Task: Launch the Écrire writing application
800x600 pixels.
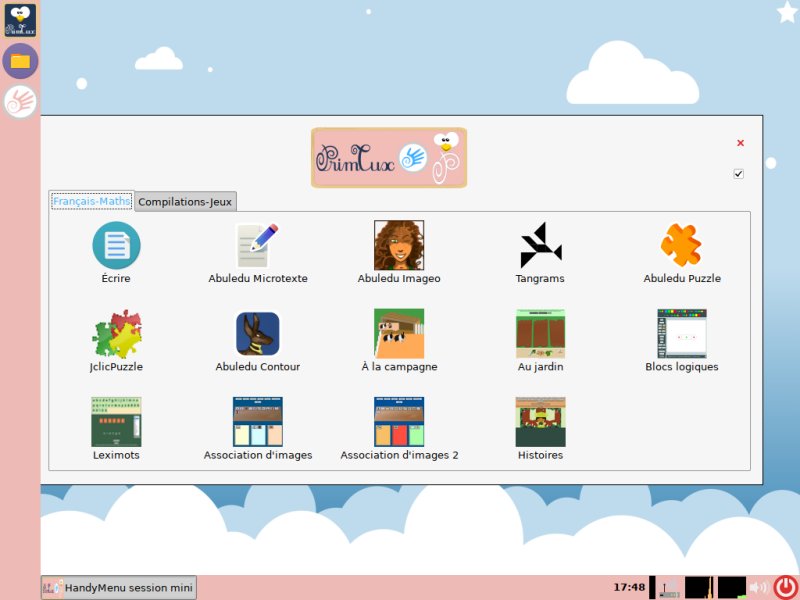Action: (x=116, y=243)
